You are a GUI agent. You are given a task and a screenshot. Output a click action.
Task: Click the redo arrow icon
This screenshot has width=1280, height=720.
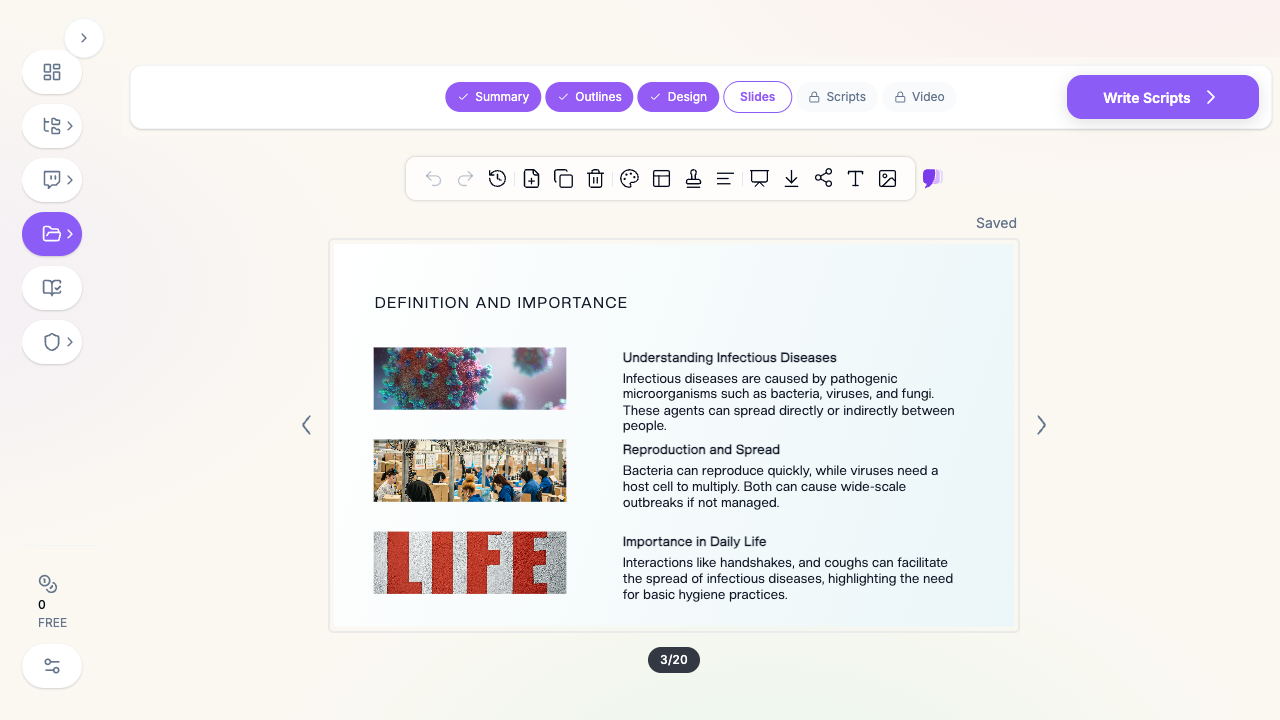[465, 179]
